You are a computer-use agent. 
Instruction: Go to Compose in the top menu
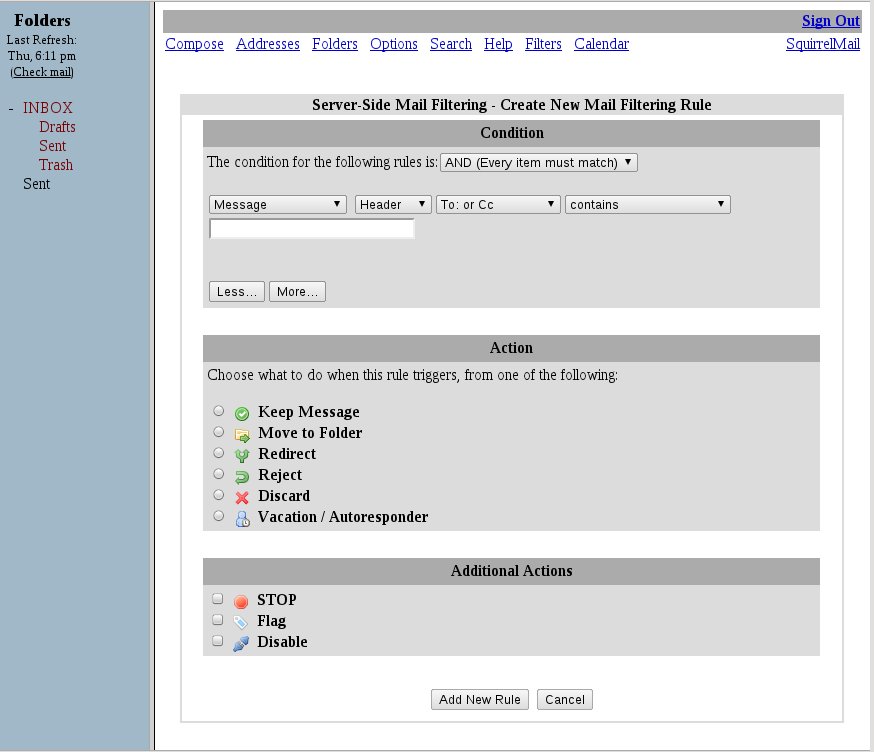[194, 44]
